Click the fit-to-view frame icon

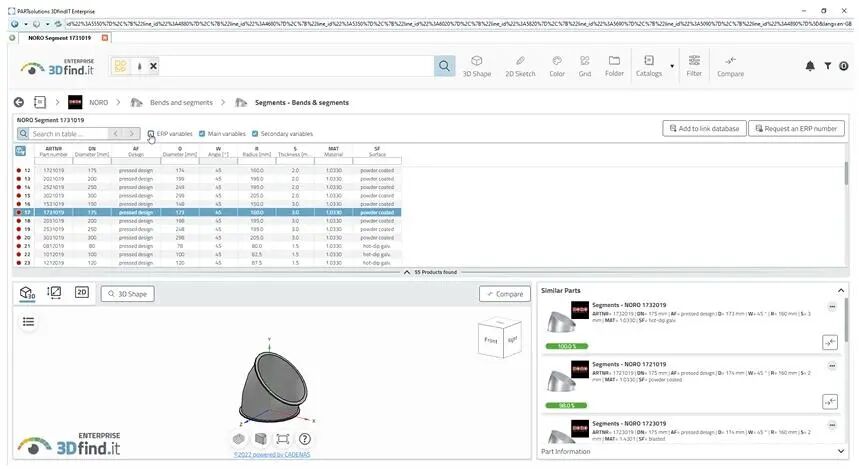click(x=283, y=439)
